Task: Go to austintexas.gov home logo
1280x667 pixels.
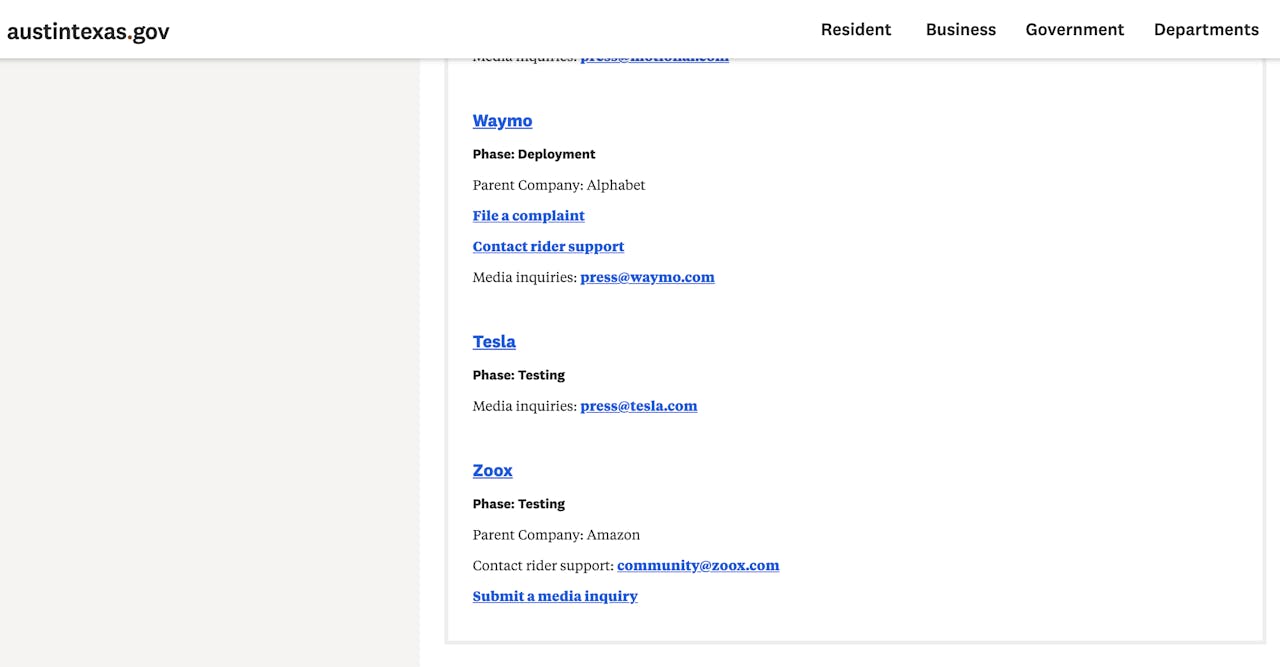Action: 88,31
